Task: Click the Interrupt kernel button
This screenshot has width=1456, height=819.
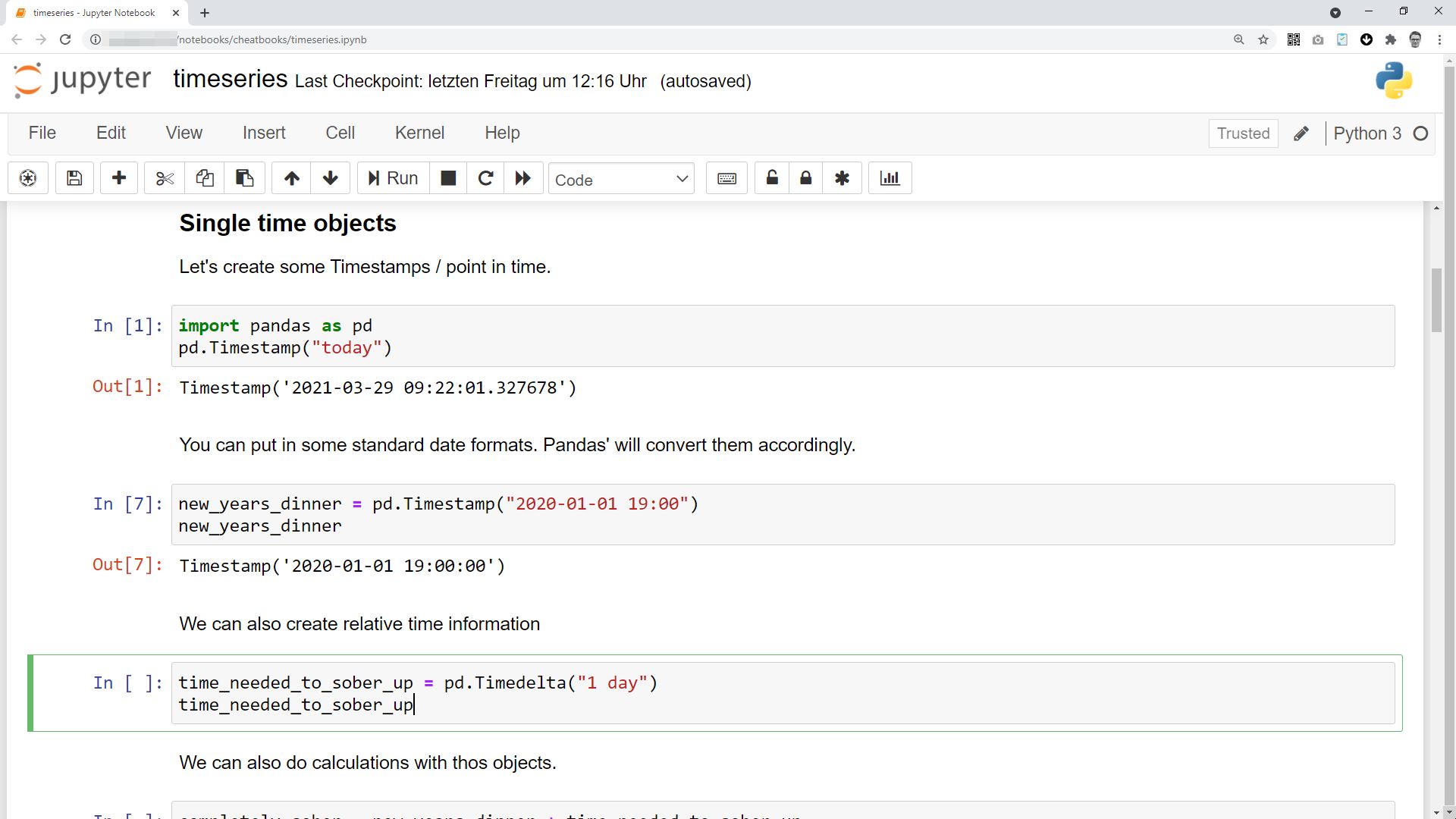Action: click(x=449, y=178)
